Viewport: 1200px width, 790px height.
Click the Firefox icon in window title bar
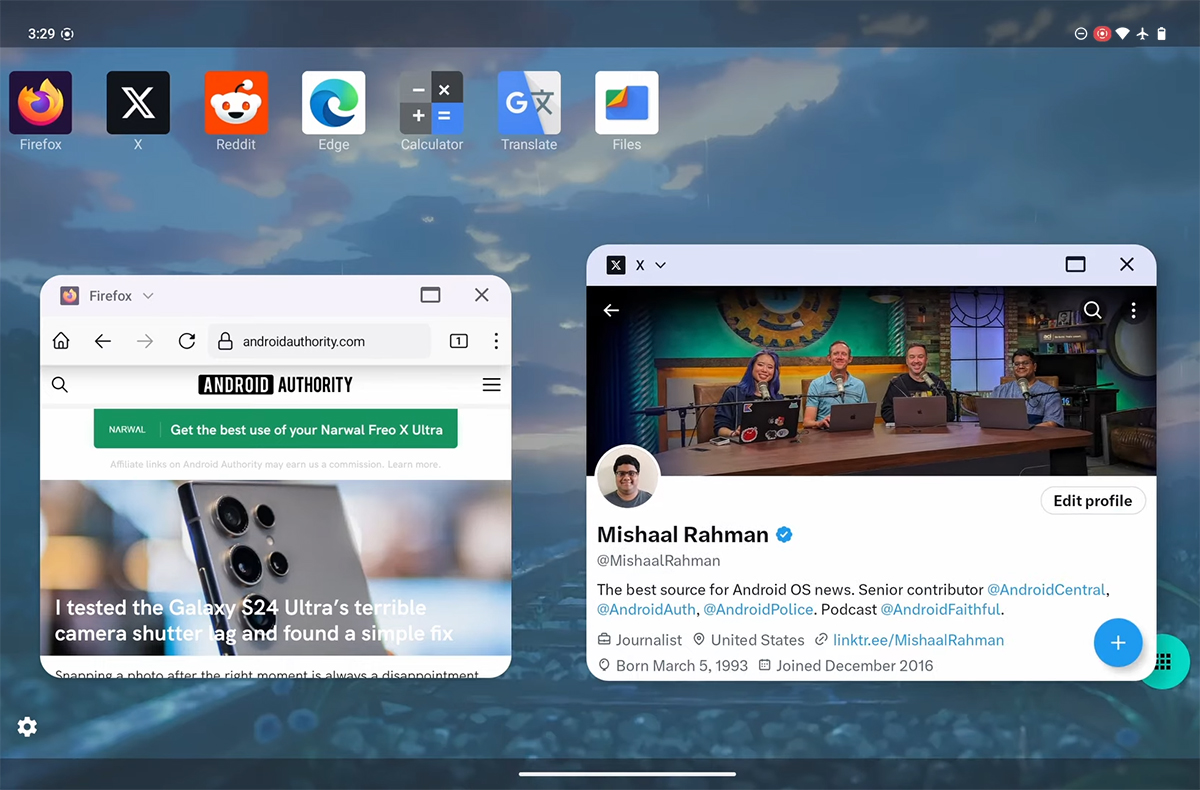(x=70, y=296)
